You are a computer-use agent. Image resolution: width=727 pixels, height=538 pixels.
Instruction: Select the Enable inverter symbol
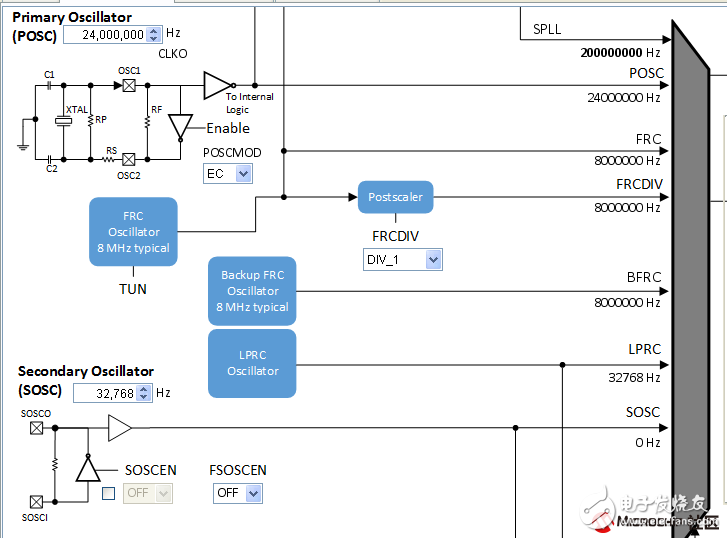(x=180, y=127)
